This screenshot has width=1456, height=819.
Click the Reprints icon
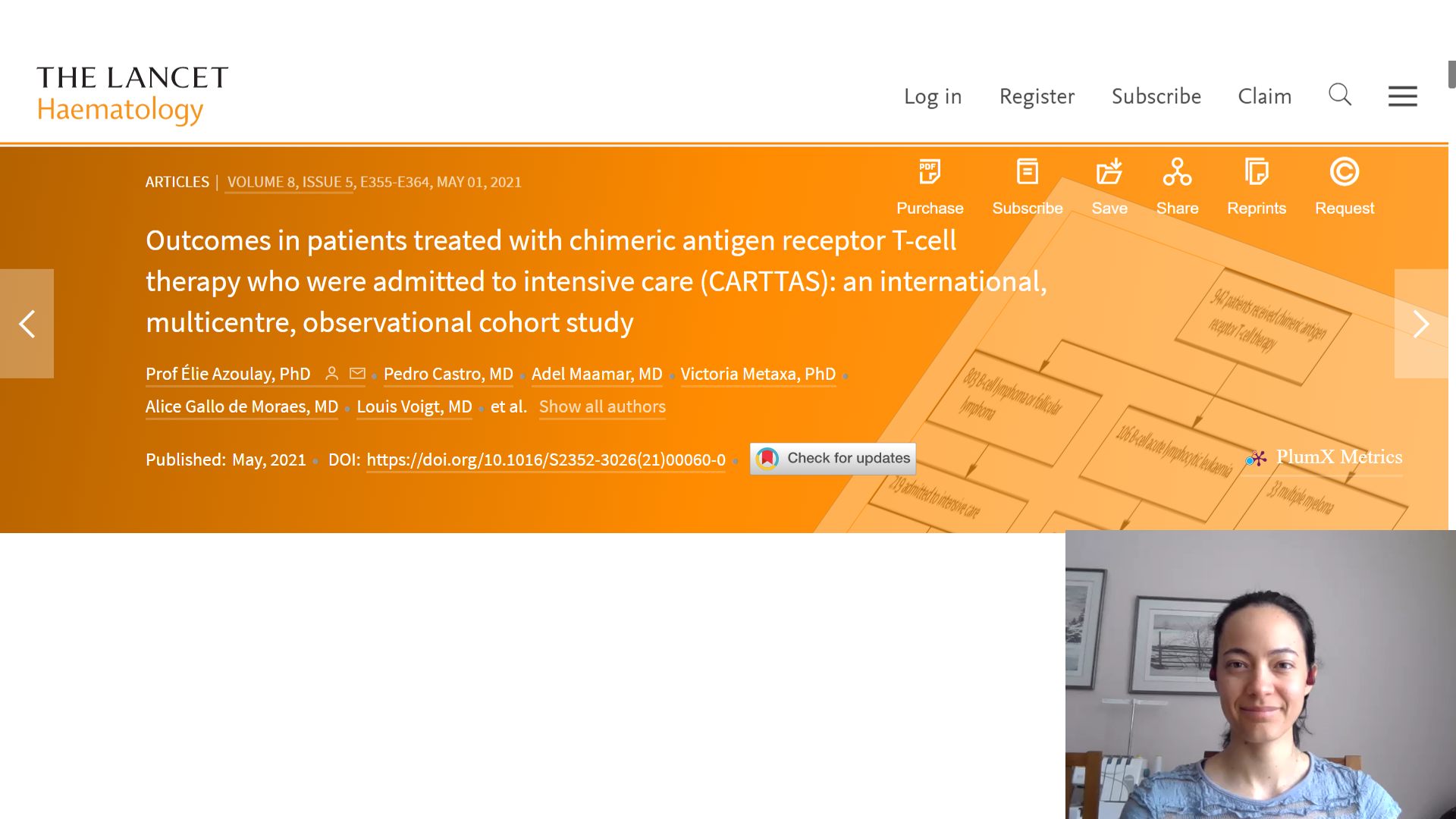[1257, 173]
